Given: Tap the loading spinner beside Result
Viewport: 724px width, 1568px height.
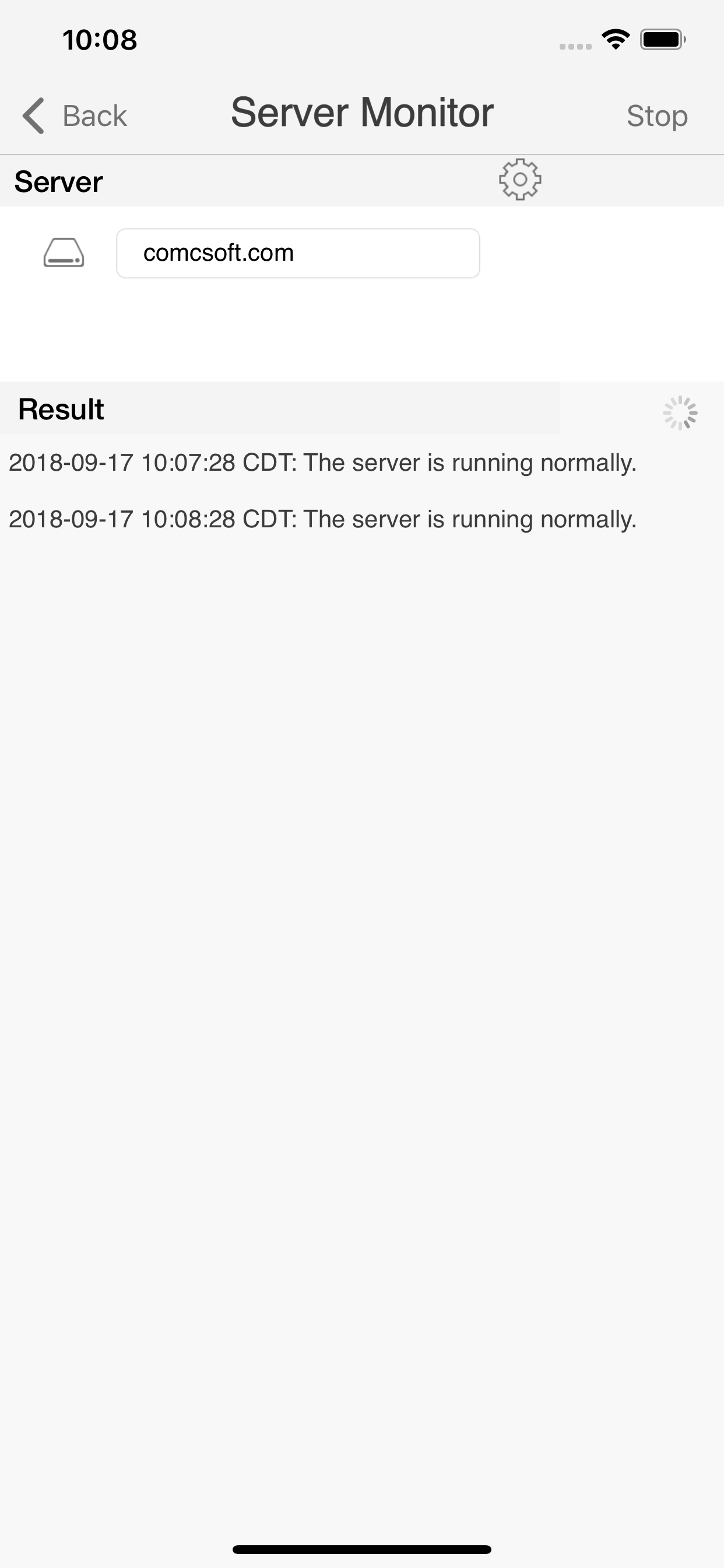Looking at the screenshot, I should (680, 414).
